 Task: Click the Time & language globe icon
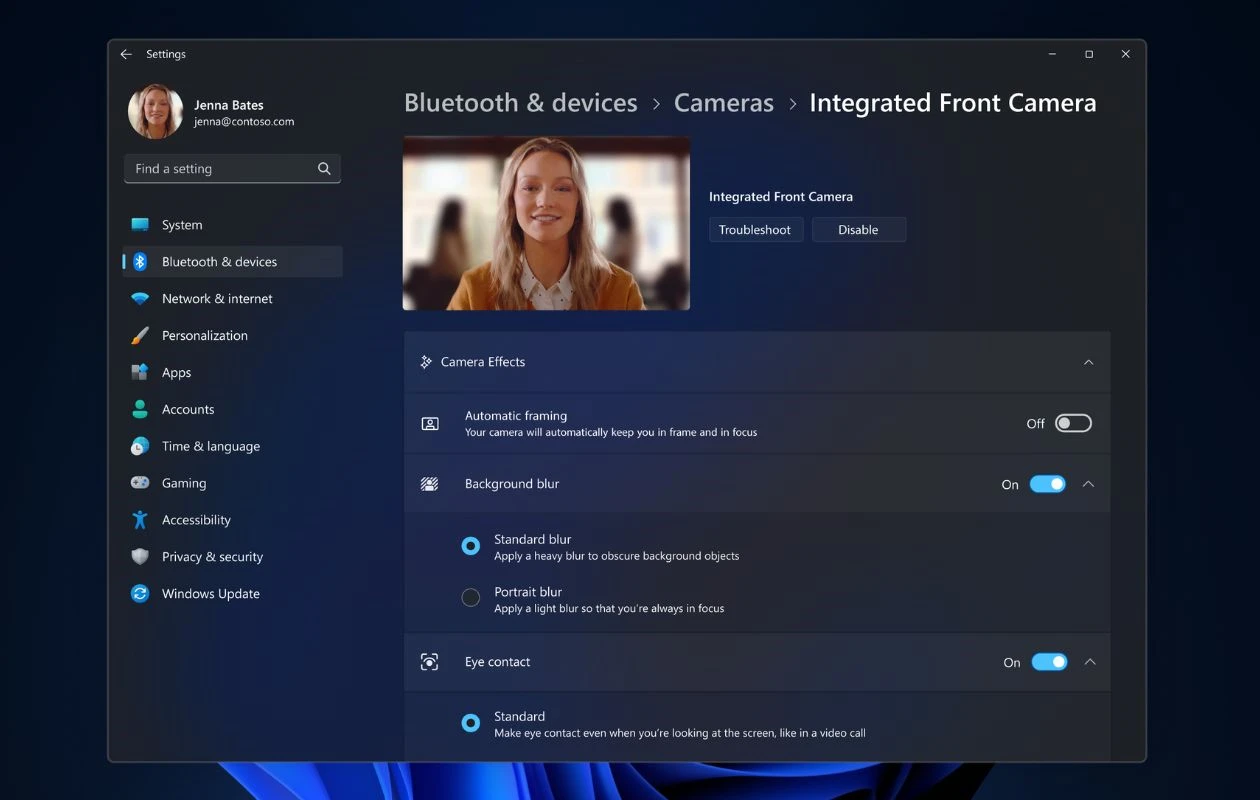pos(140,446)
